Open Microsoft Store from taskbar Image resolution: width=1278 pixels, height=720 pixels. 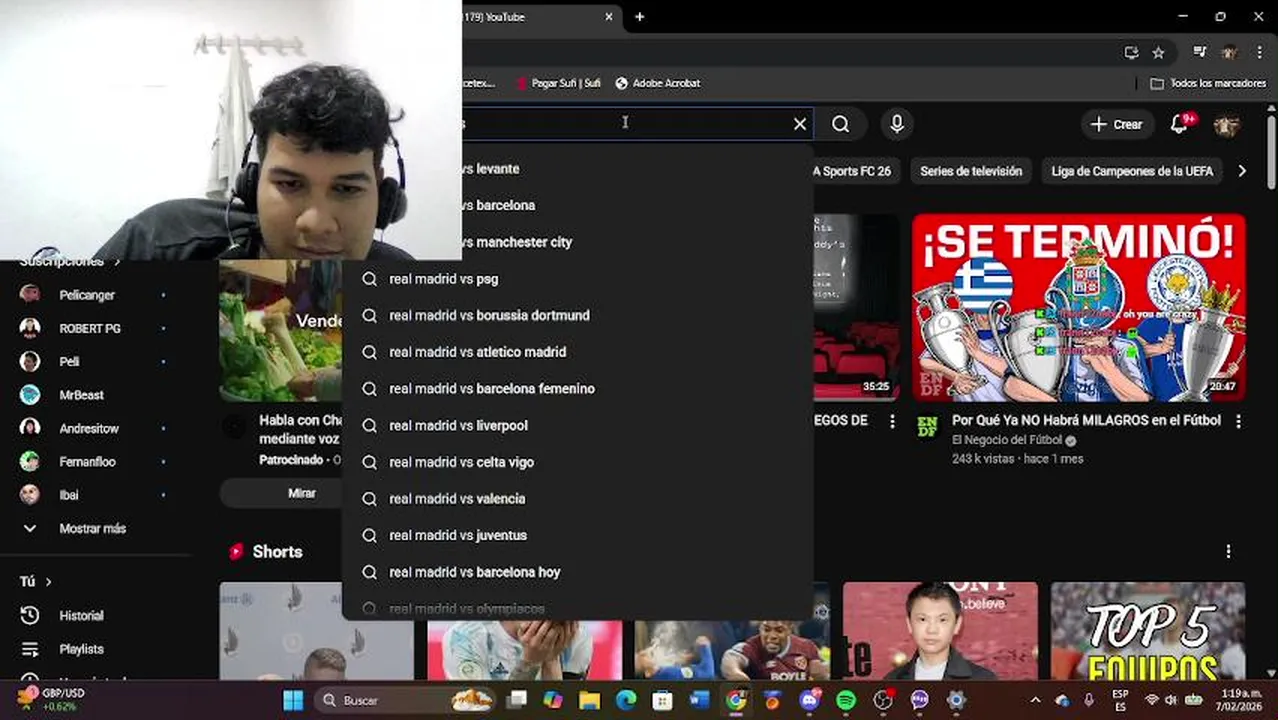point(662,701)
